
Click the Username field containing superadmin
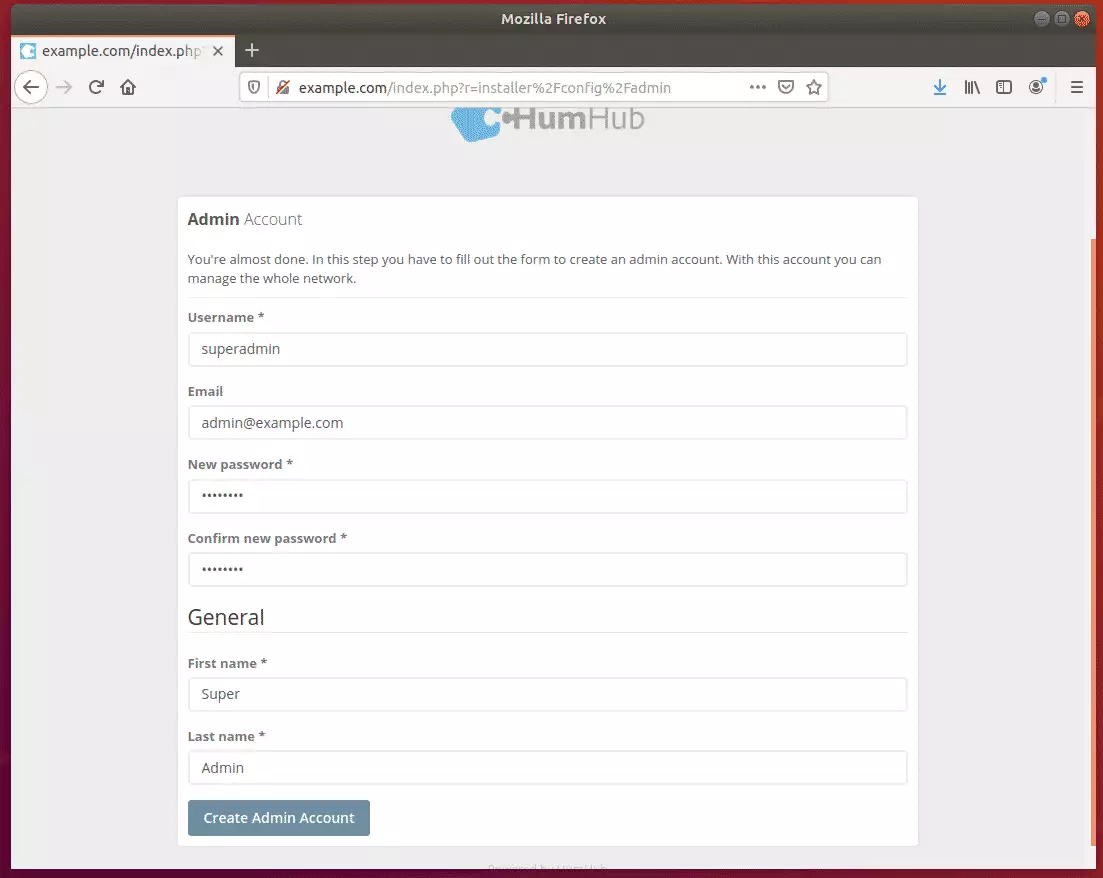point(547,349)
